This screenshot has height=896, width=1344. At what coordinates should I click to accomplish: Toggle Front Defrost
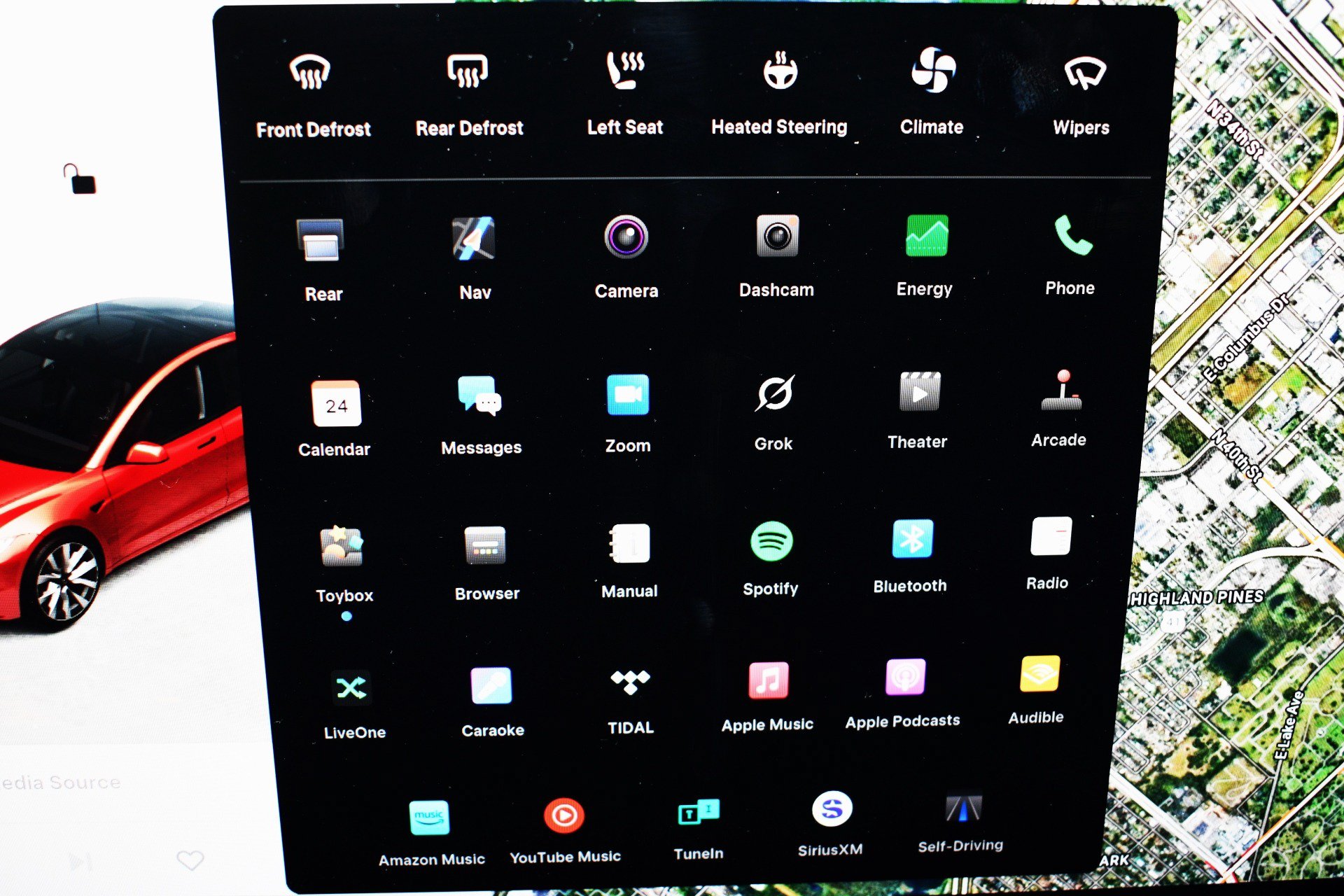[x=312, y=94]
